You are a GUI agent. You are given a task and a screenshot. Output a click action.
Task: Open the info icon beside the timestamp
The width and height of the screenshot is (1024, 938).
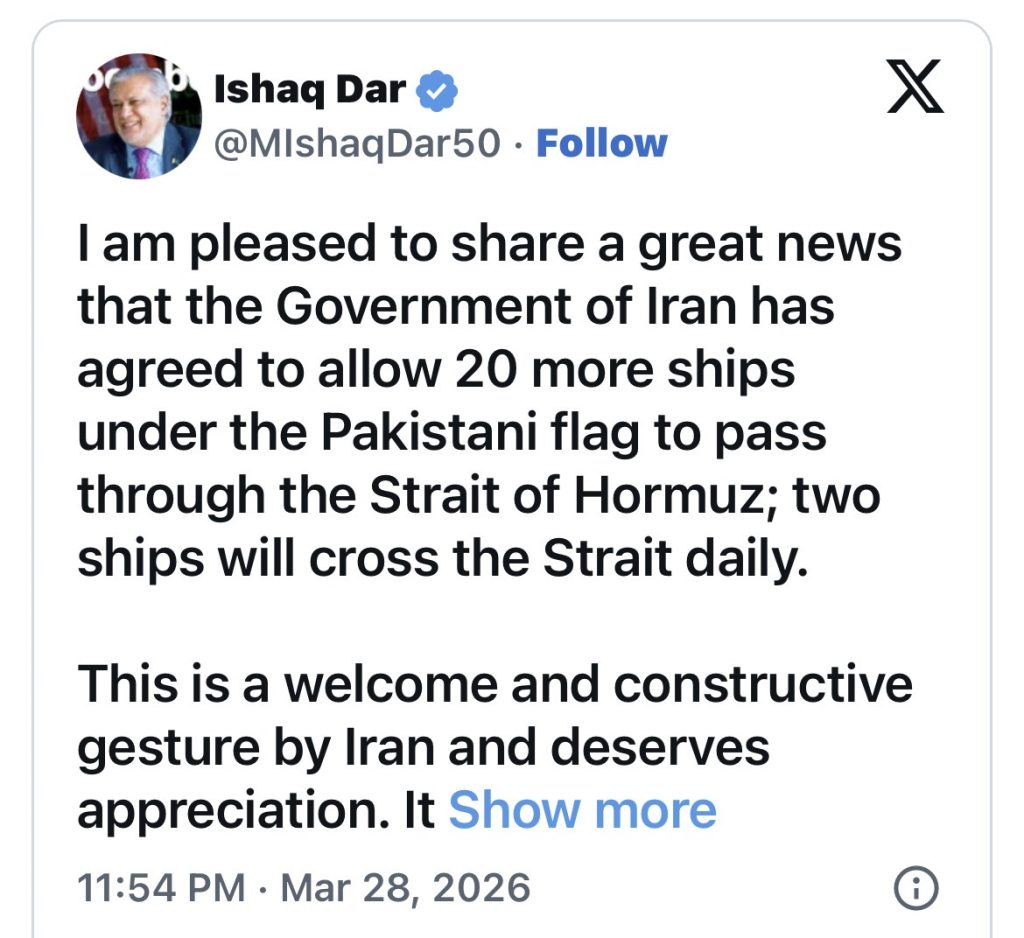pyautogui.click(x=915, y=886)
